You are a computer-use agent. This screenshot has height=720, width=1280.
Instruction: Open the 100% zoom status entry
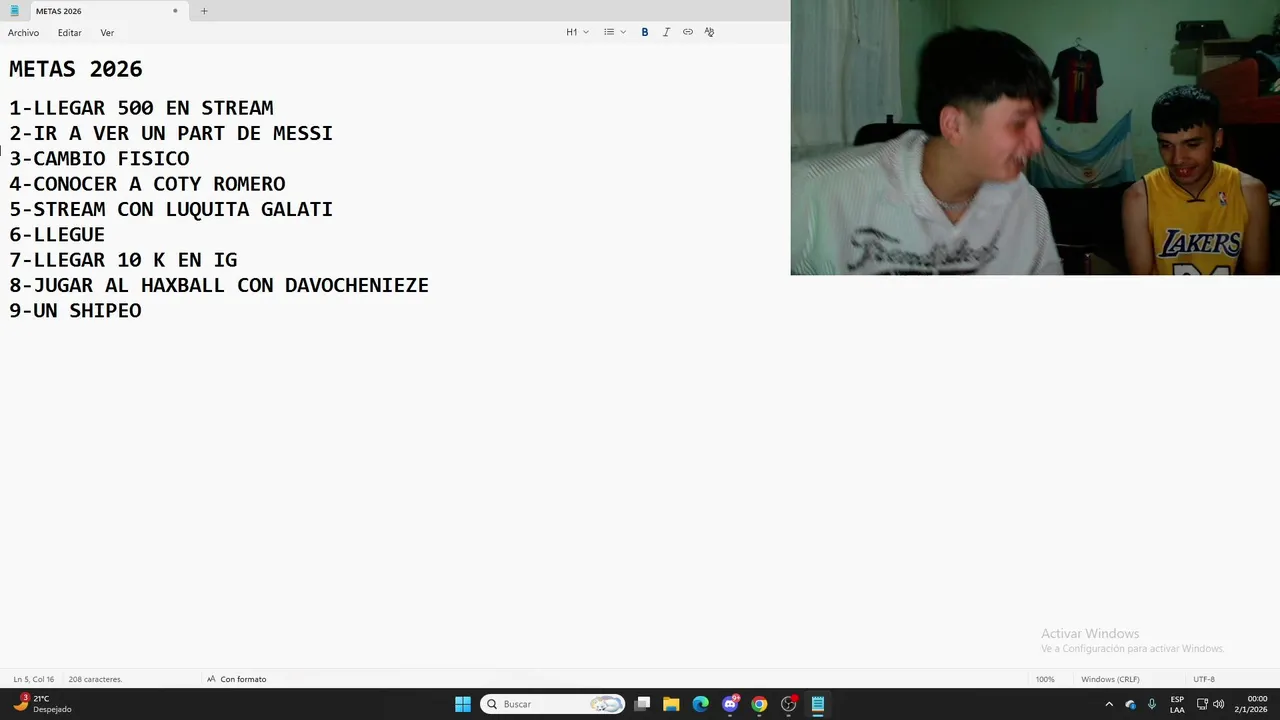1045,679
